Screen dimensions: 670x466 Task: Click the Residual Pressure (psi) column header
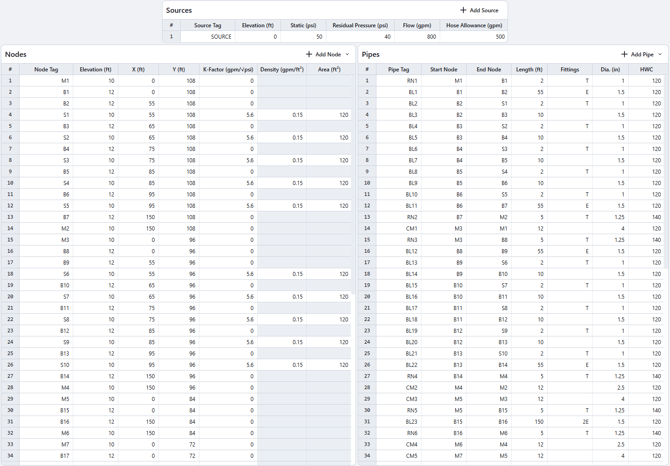pyautogui.click(x=360, y=25)
